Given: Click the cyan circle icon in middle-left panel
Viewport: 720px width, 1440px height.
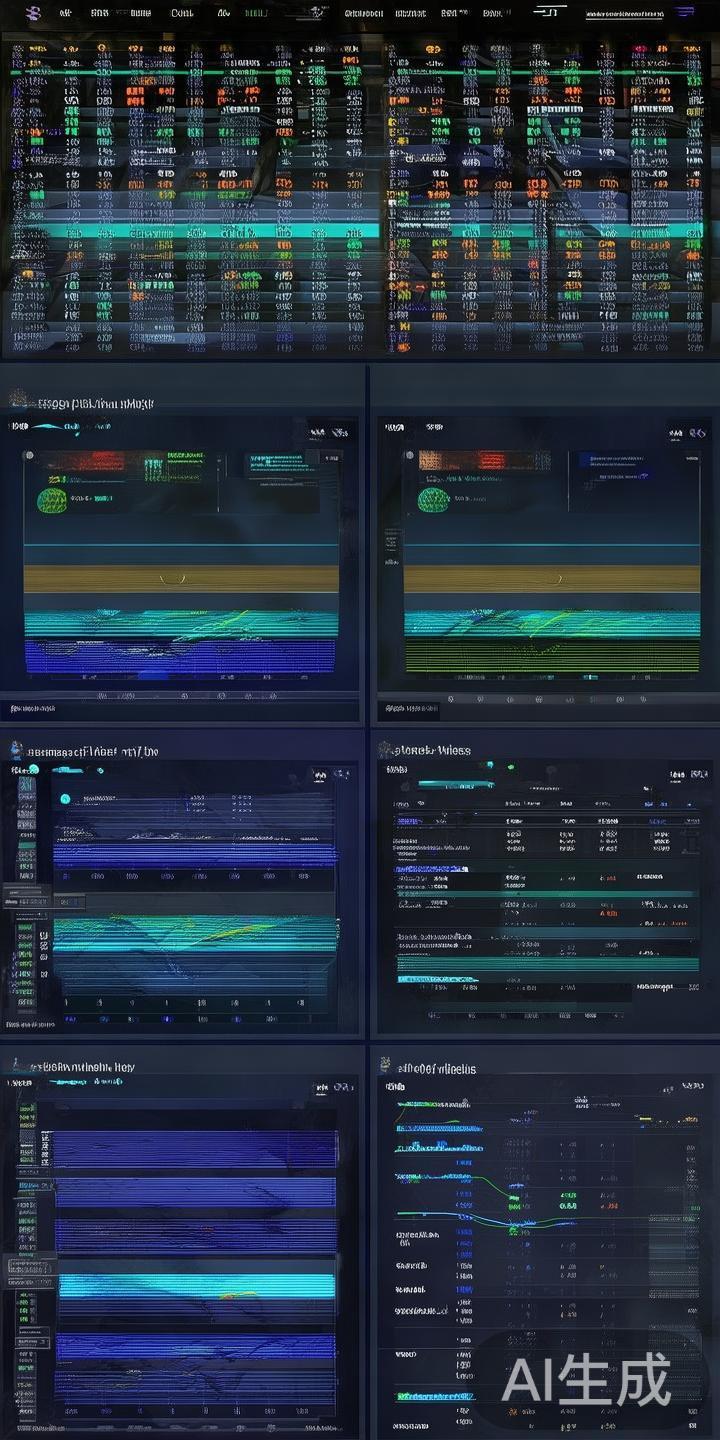Looking at the screenshot, I should coord(65,799).
